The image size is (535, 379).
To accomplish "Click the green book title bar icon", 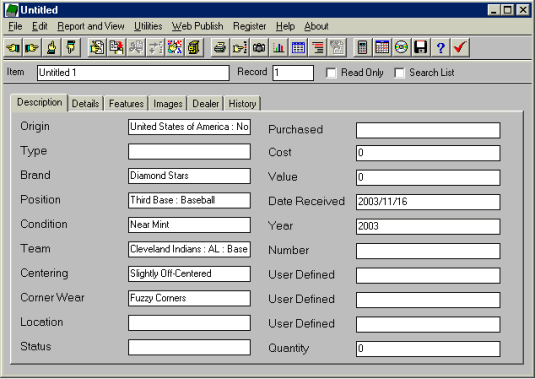I will (12, 10).
